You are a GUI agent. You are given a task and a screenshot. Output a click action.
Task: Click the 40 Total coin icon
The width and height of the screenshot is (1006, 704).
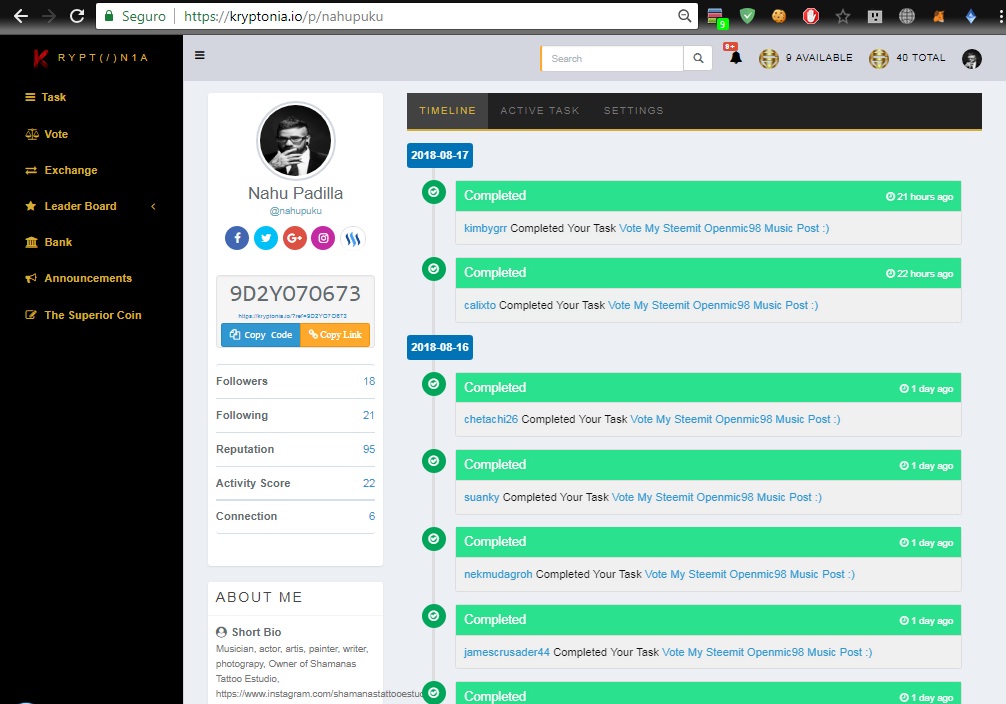878,58
